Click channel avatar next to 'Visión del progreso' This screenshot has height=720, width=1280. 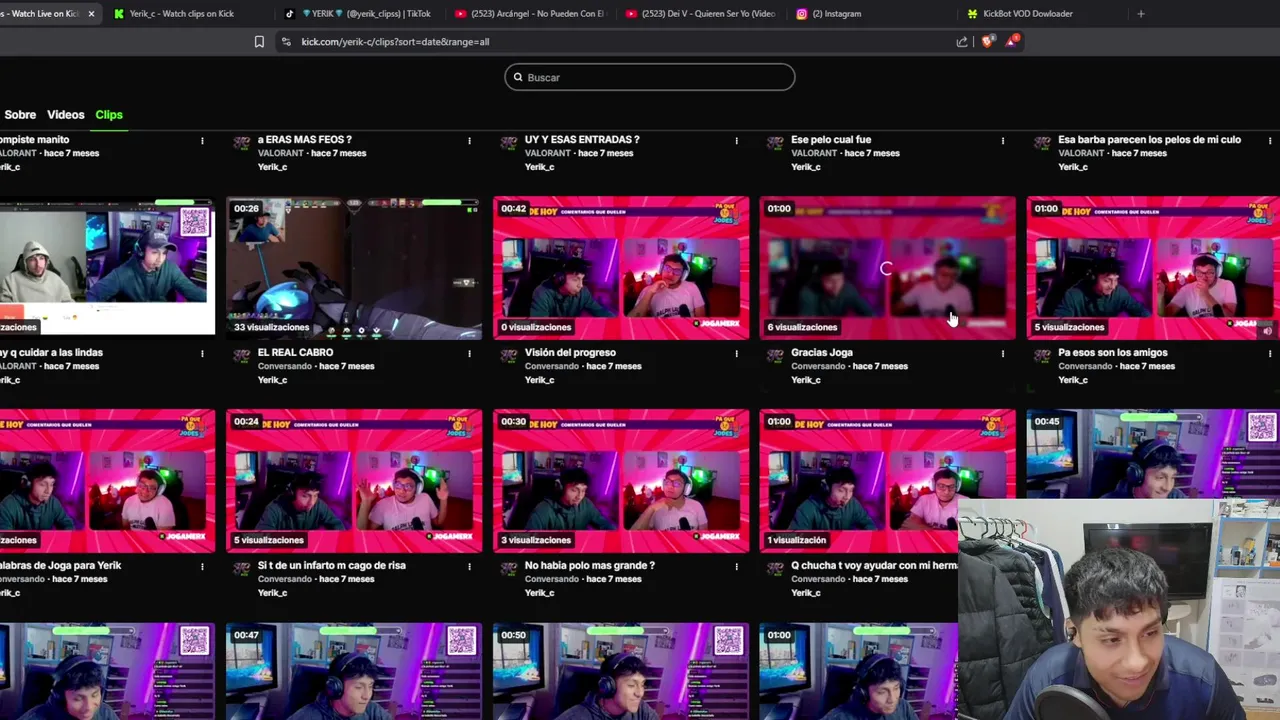point(508,356)
